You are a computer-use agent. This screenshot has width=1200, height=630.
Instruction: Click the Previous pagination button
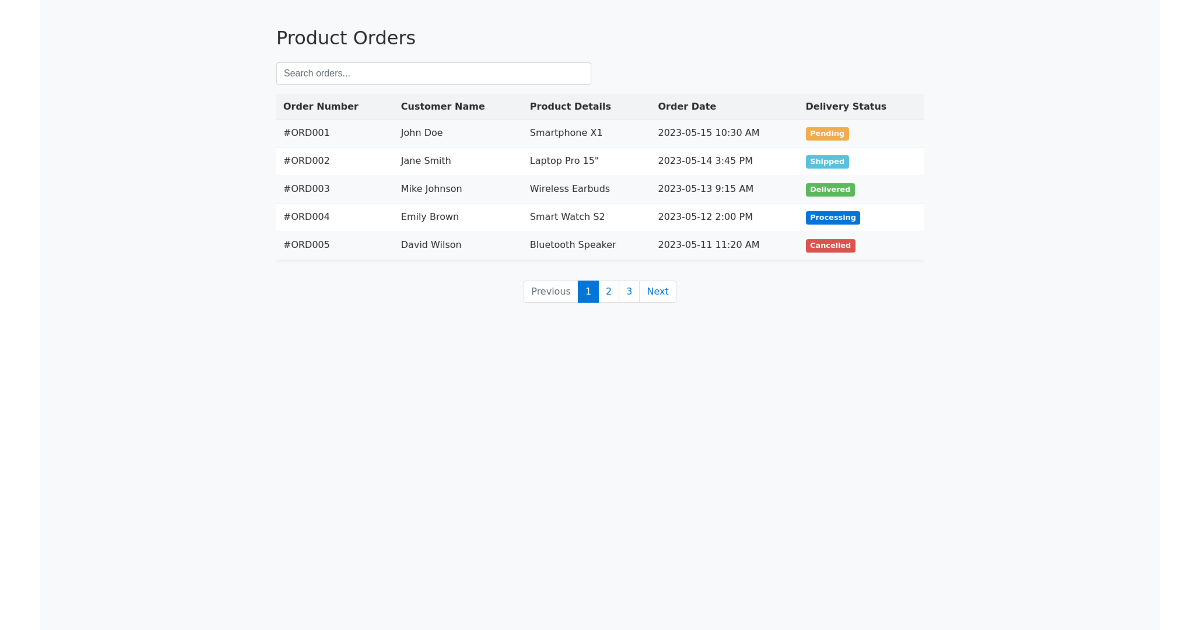550,291
